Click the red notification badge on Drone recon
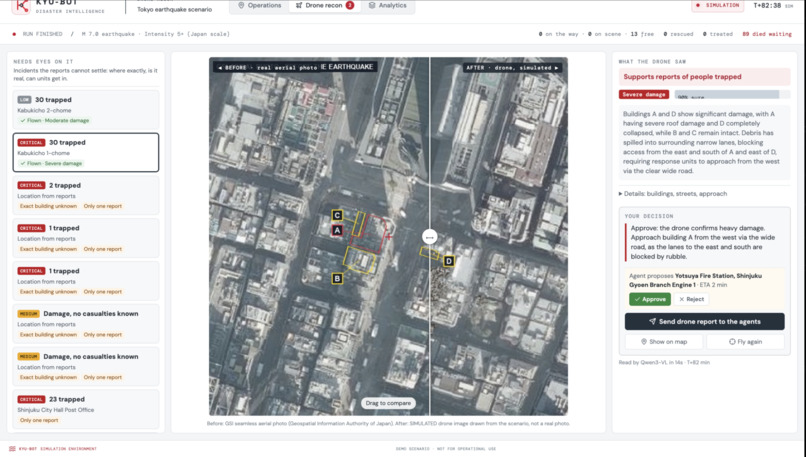Image resolution: width=806 pixels, height=457 pixels. (350, 5)
